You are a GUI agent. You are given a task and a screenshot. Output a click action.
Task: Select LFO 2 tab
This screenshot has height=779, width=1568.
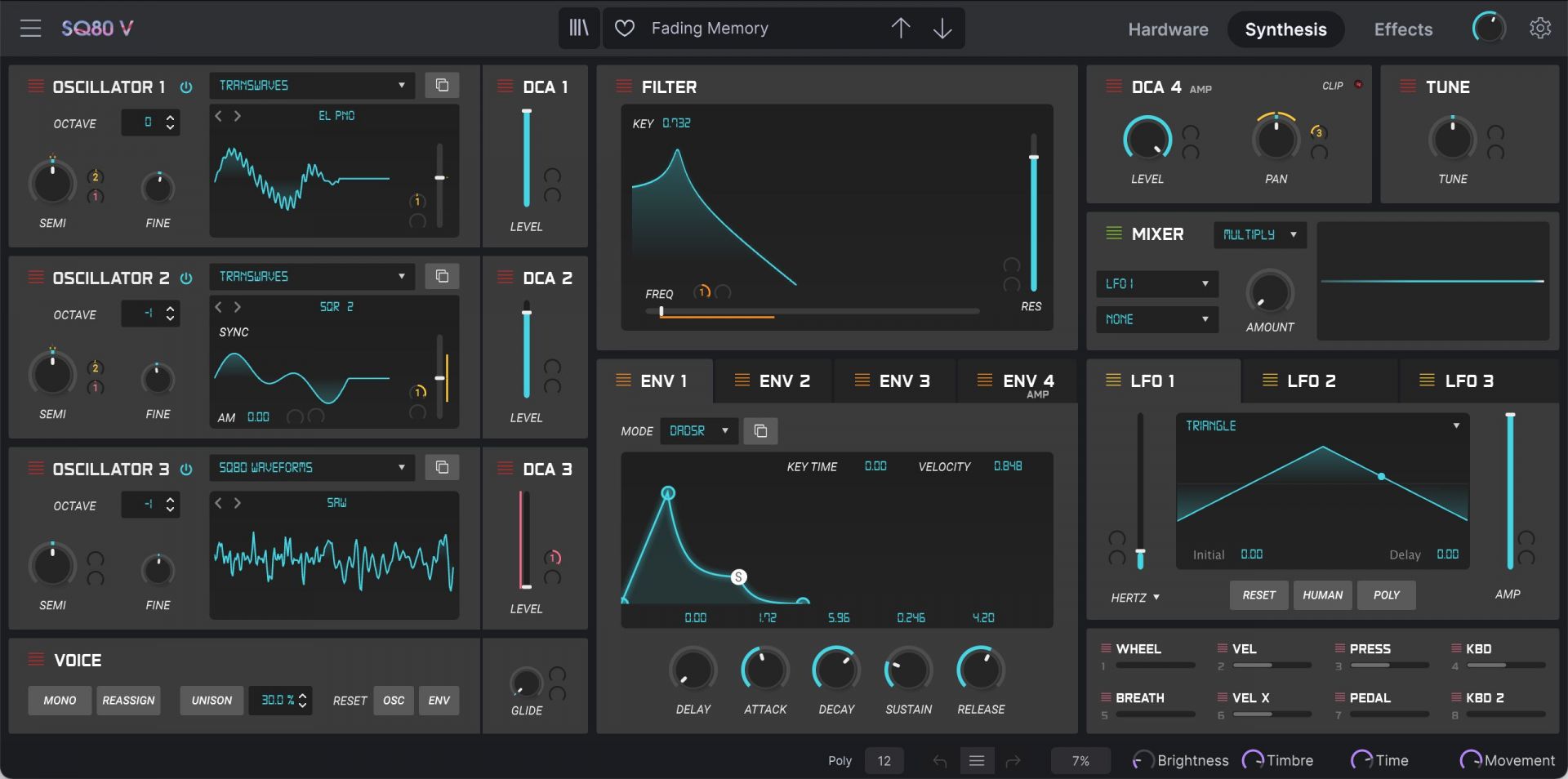coord(1320,381)
